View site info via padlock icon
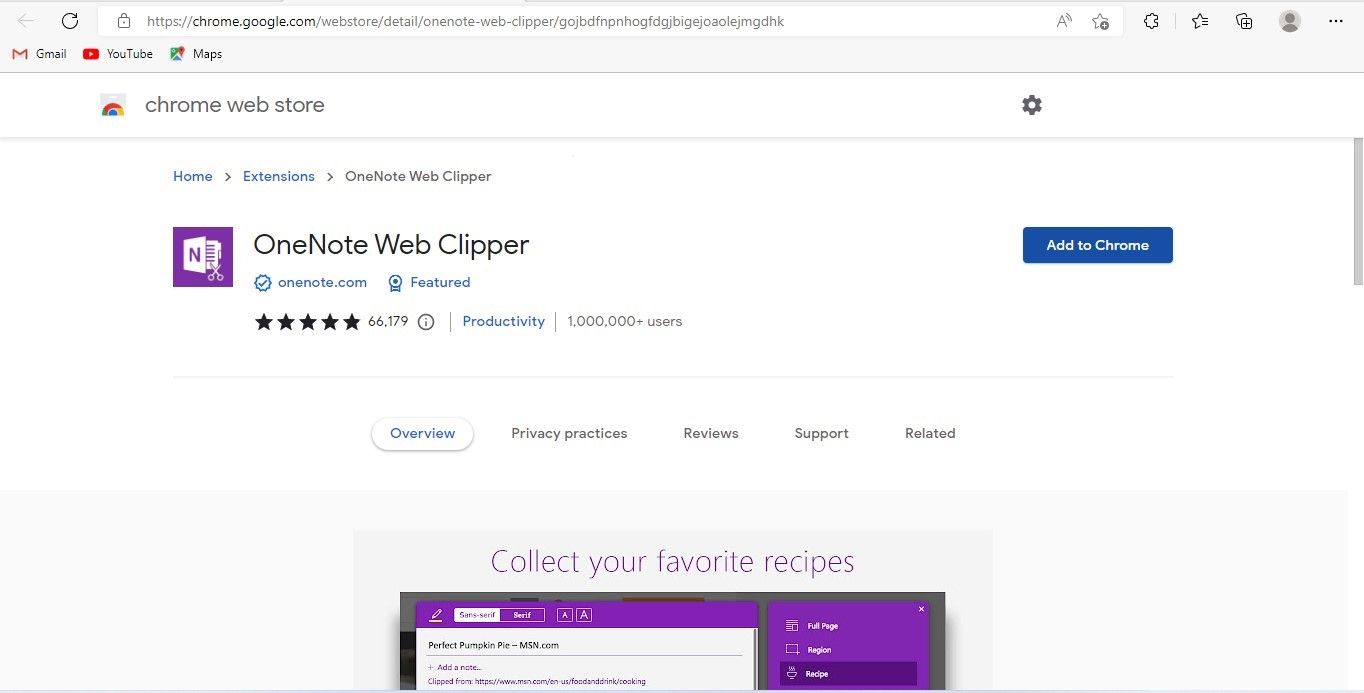The image size is (1364, 693). point(123,21)
